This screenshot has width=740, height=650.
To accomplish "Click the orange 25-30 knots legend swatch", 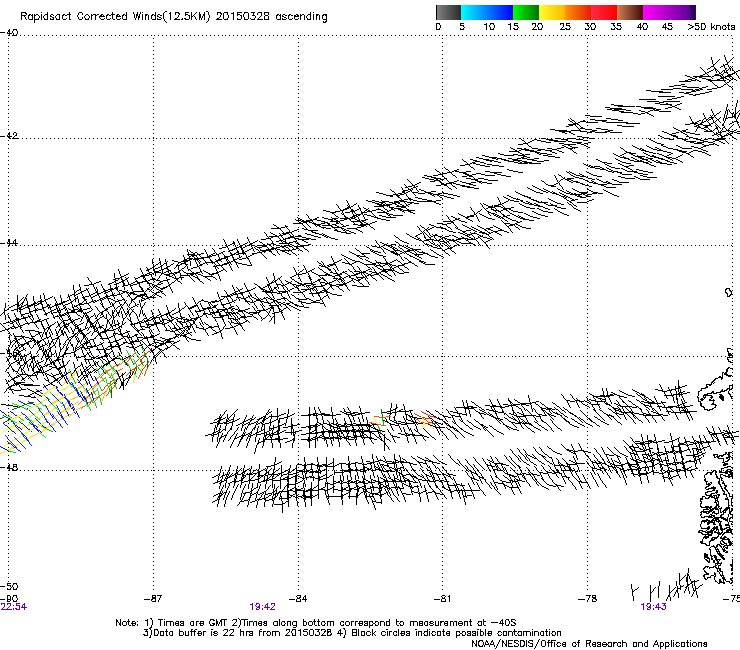I will [578, 12].
